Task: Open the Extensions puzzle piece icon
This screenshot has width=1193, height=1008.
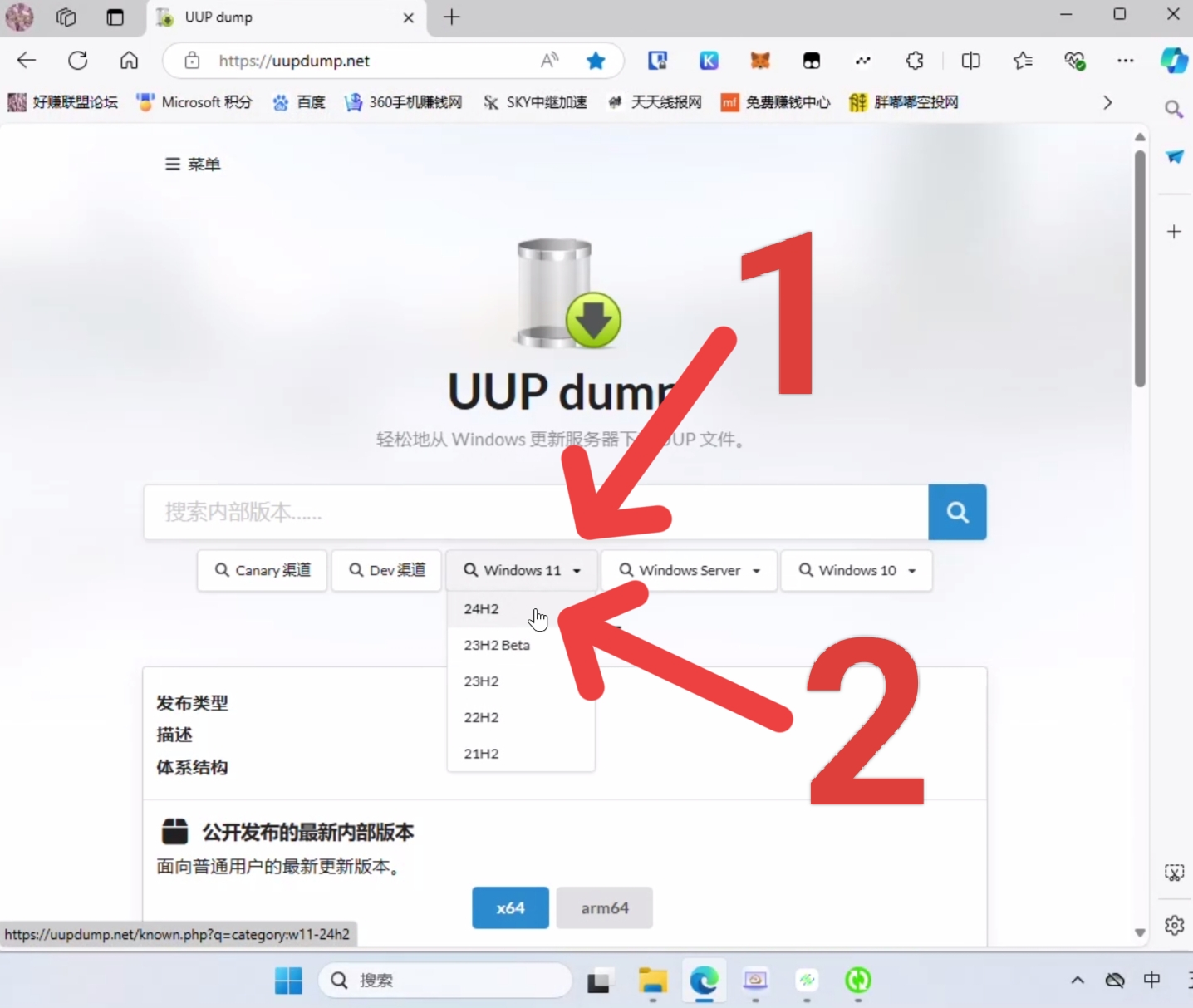Action: click(915, 61)
